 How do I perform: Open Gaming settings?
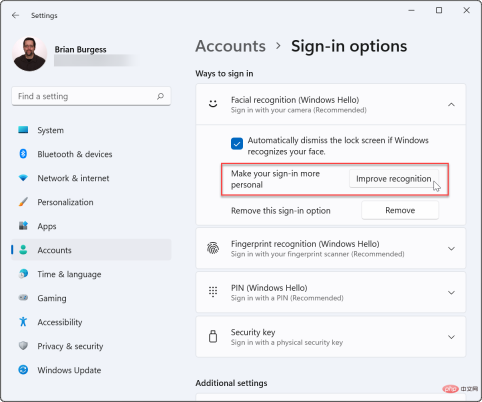click(x=91, y=298)
